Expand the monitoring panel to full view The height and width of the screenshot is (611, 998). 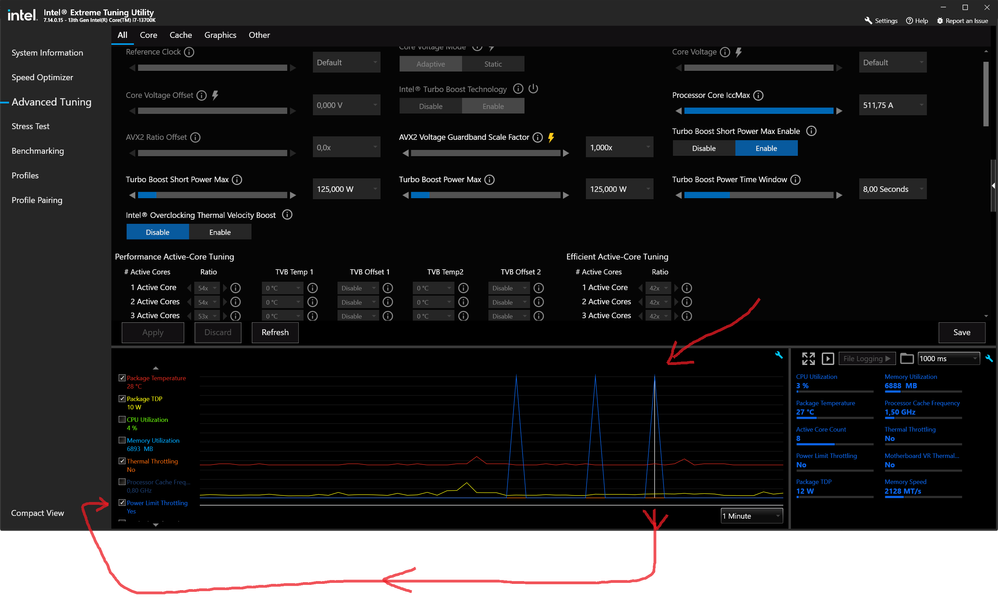click(x=808, y=359)
